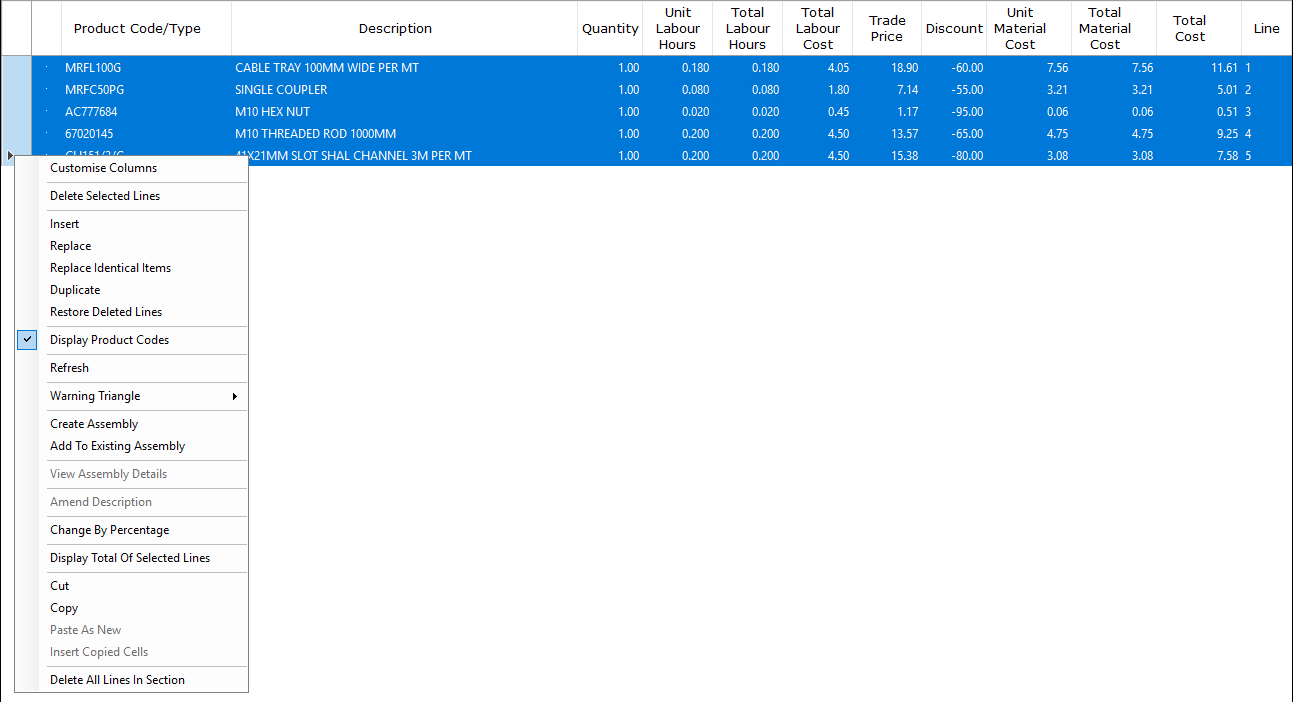
Task: Click the row selector arrow in the grid margin
Action: click(9, 156)
